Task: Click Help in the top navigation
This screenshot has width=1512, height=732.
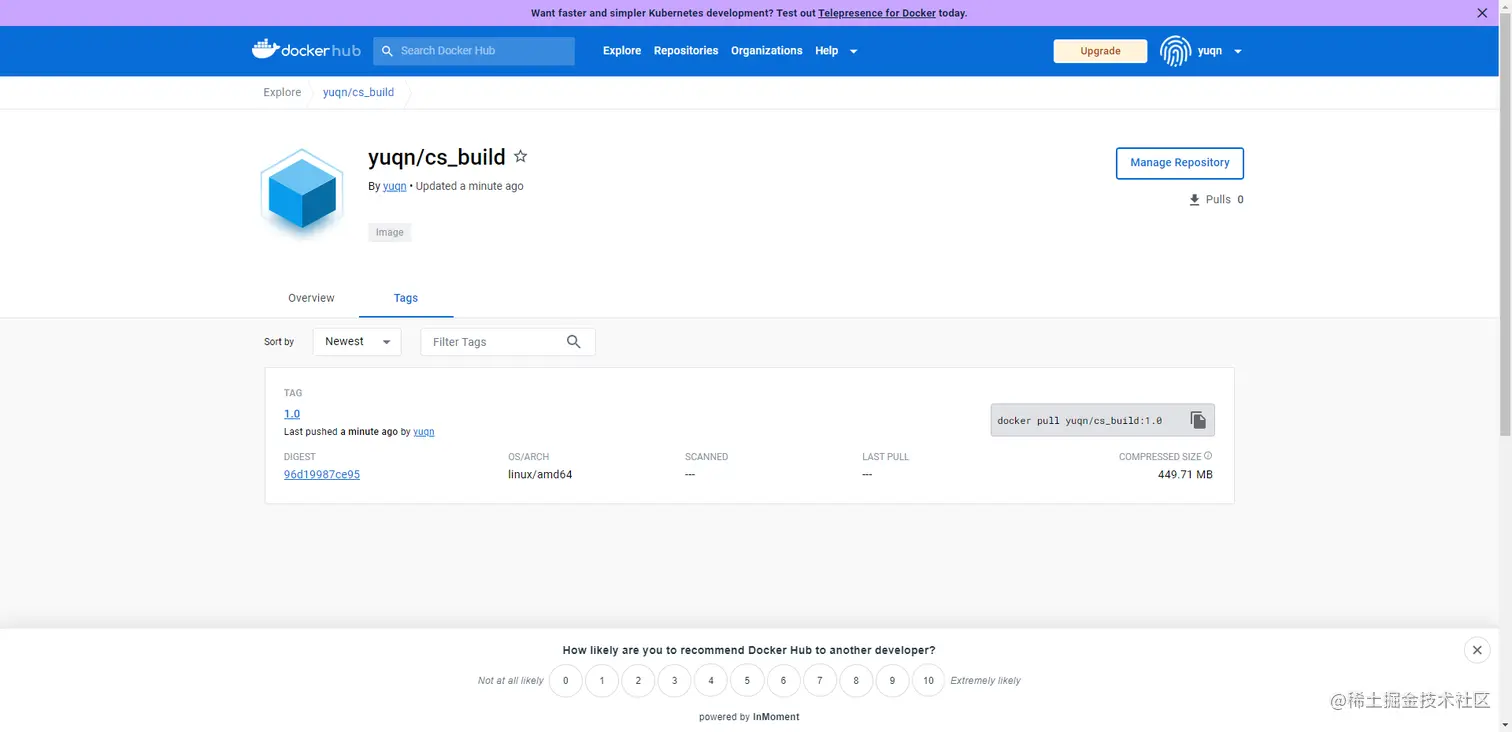Action: point(826,51)
